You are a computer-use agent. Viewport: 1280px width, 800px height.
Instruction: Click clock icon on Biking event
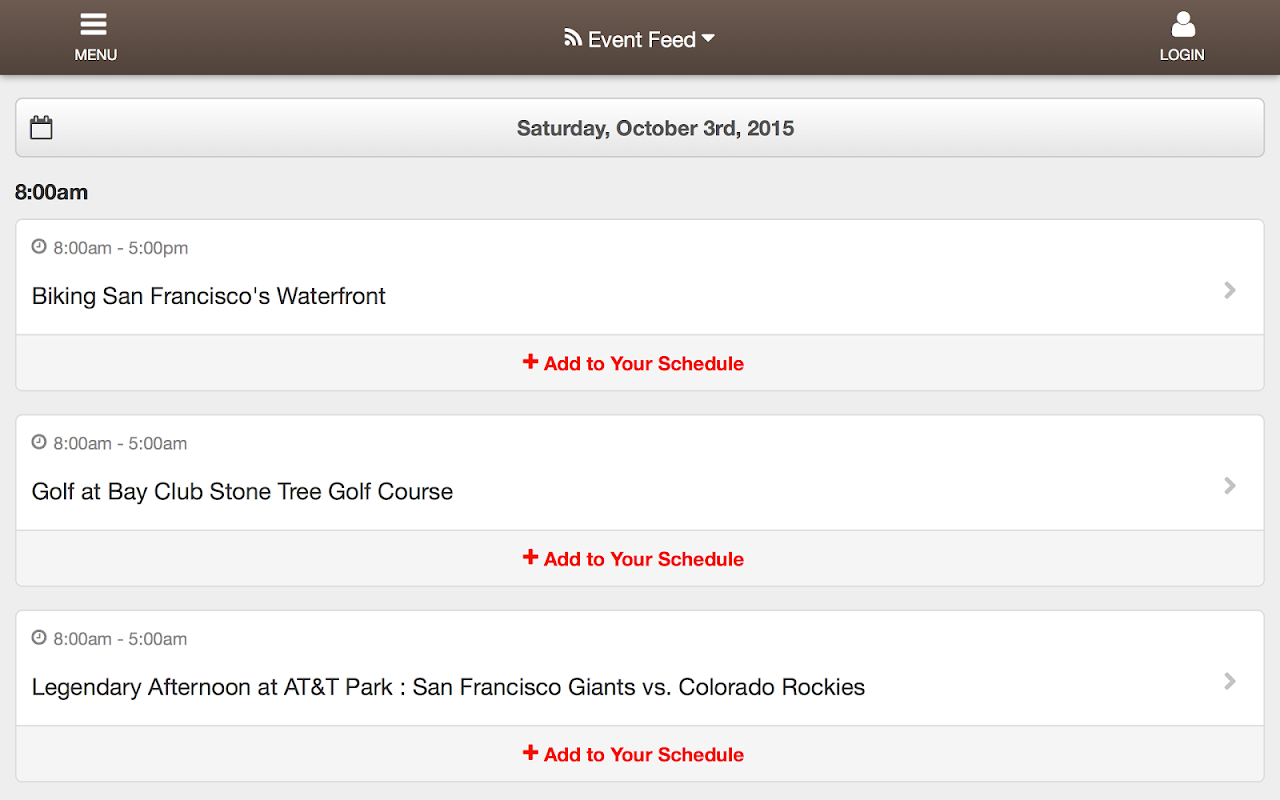pyautogui.click(x=39, y=246)
